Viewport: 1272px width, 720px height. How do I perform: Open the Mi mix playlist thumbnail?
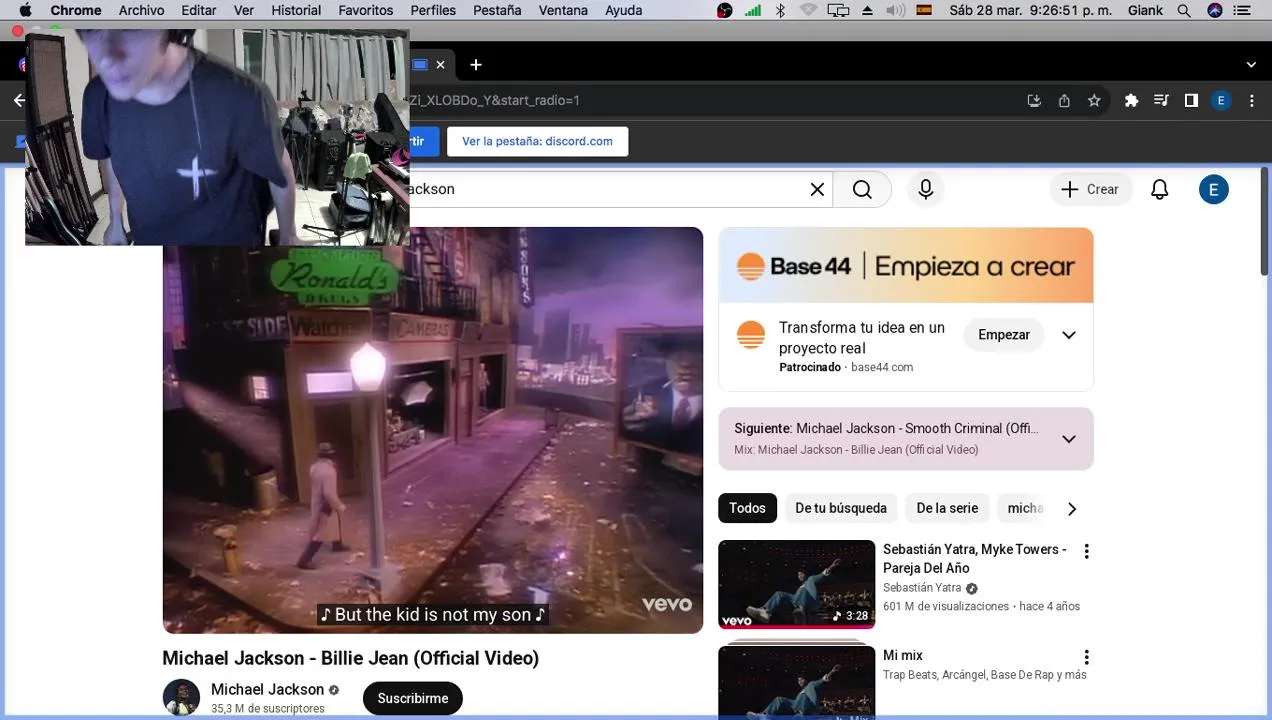coord(796,682)
